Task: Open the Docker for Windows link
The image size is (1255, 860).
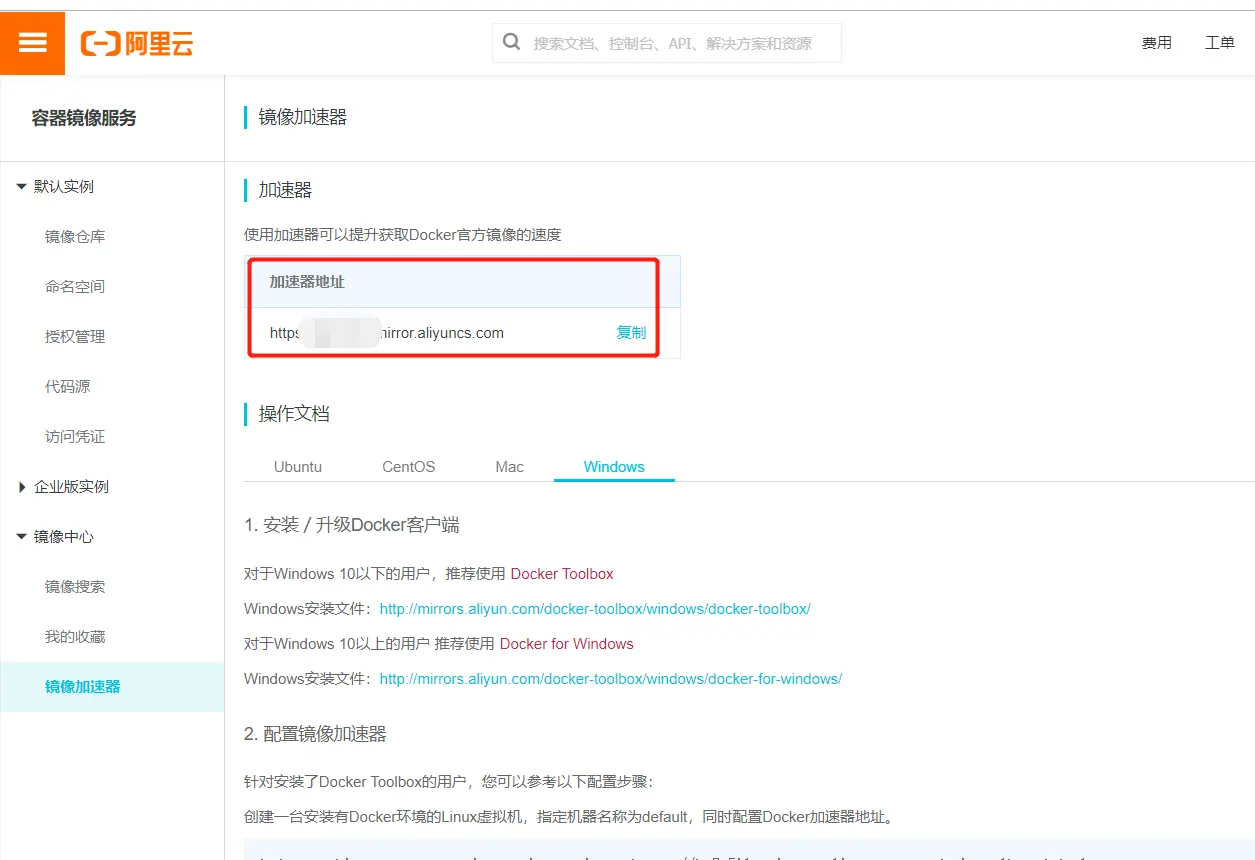Action: tap(567, 644)
